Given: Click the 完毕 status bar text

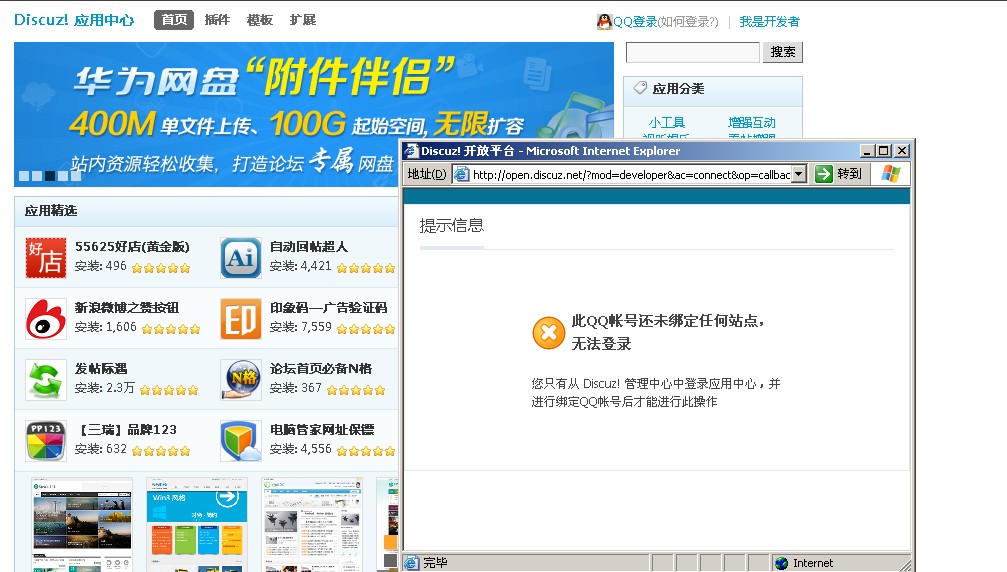Looking at the screenshot, I should (x=435, y=563).
